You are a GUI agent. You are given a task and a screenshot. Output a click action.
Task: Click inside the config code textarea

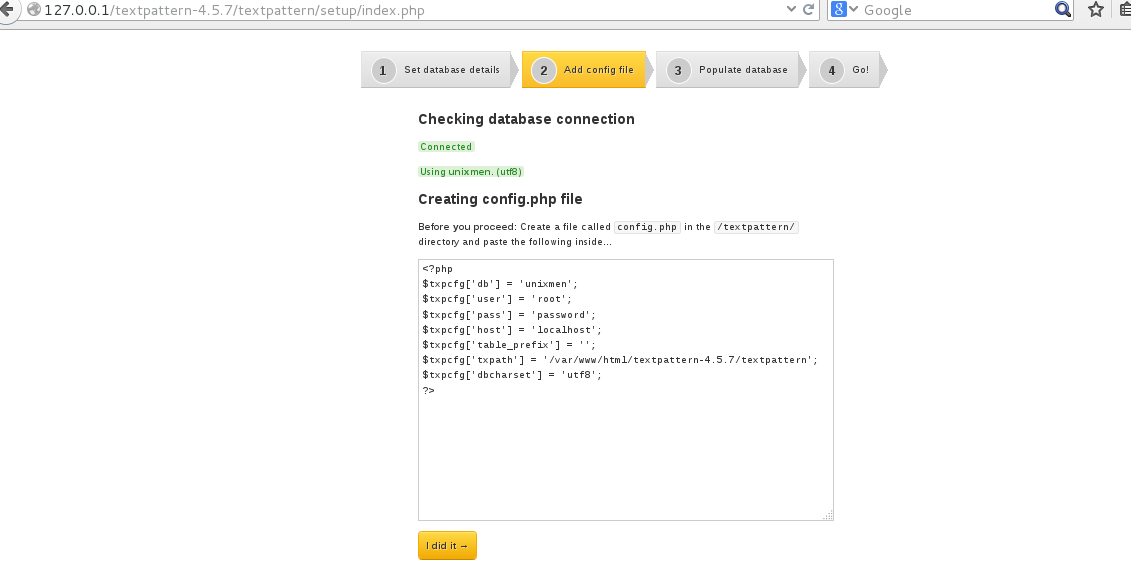pyautogui.click(x=626, y=390)
